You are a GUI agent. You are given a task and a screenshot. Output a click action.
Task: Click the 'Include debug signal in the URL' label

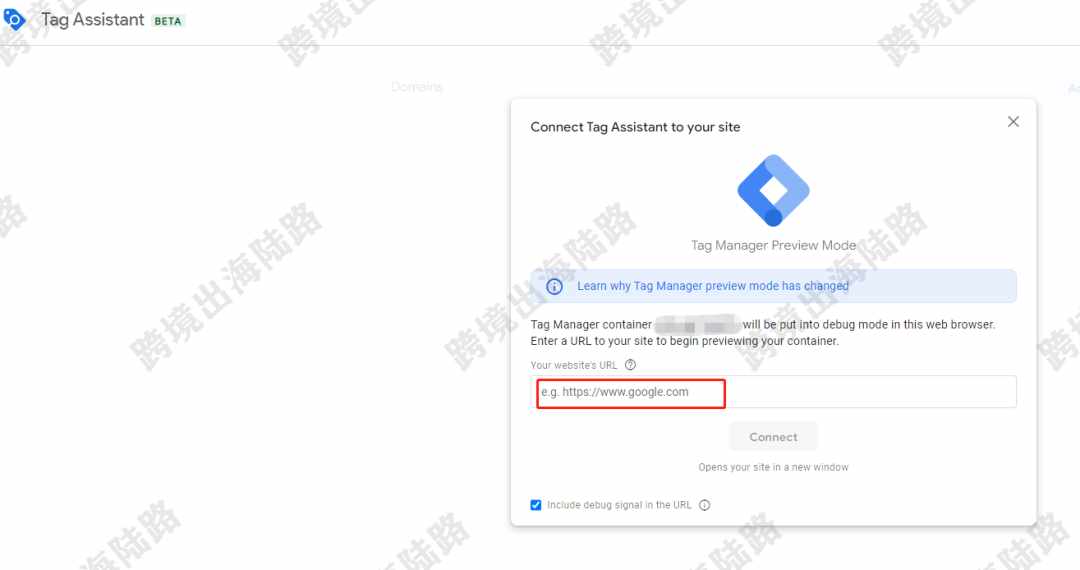click(x=619, y=505)
